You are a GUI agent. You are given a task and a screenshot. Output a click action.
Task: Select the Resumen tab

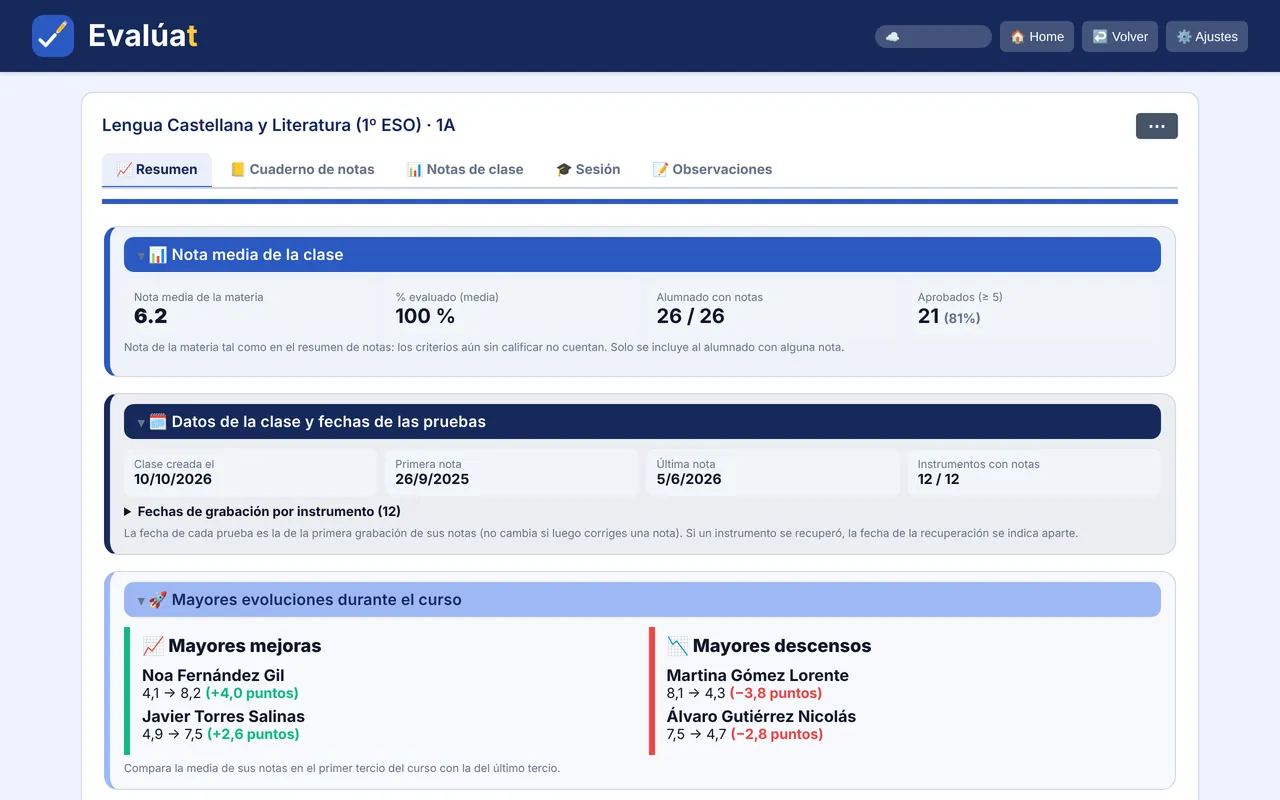coord(157,170)
